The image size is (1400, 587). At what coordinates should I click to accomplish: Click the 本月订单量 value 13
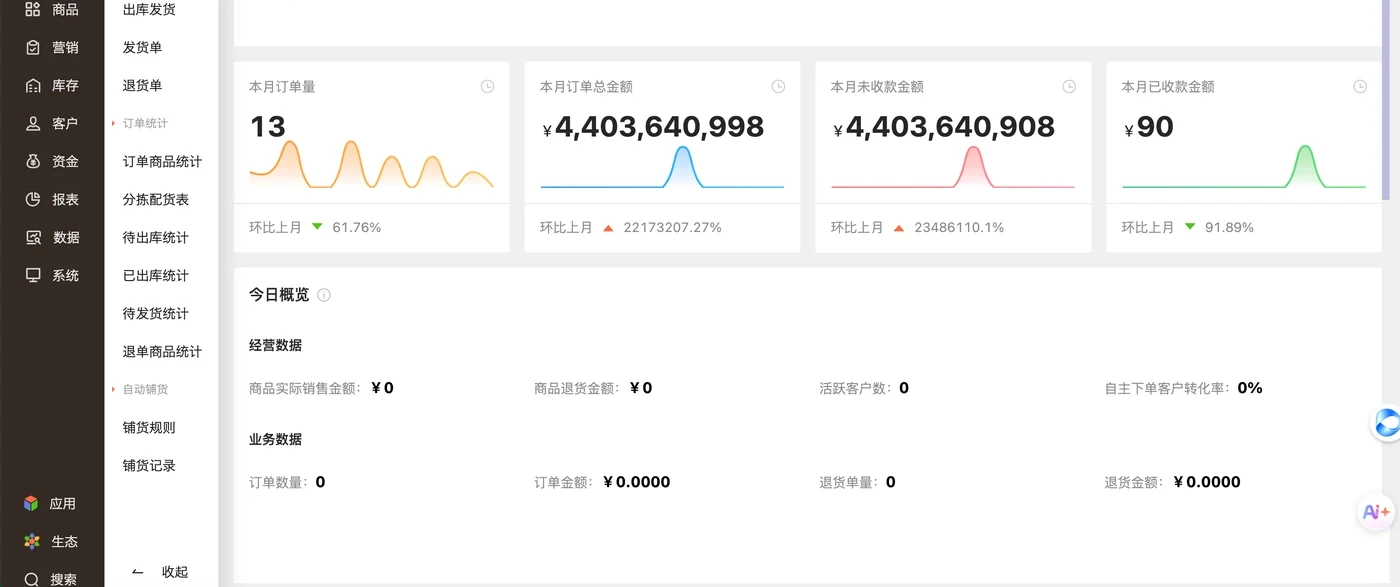pyautogui.click(x=267, y=127)
